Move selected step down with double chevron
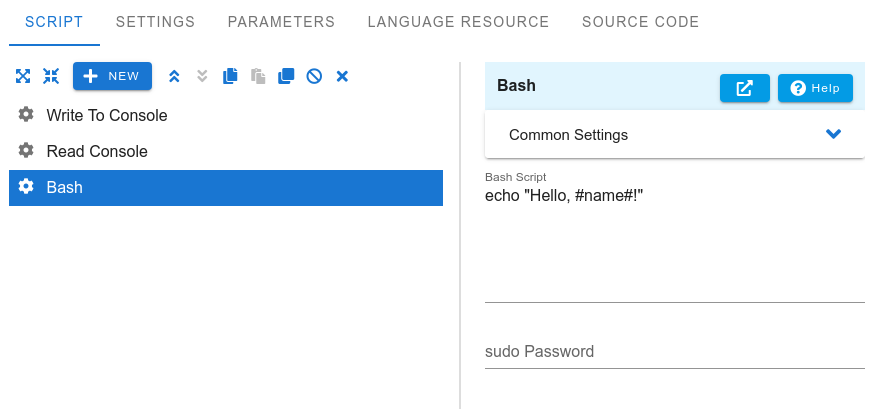The height and width of the screenshot is (409, 877). [x=202, y=76]
